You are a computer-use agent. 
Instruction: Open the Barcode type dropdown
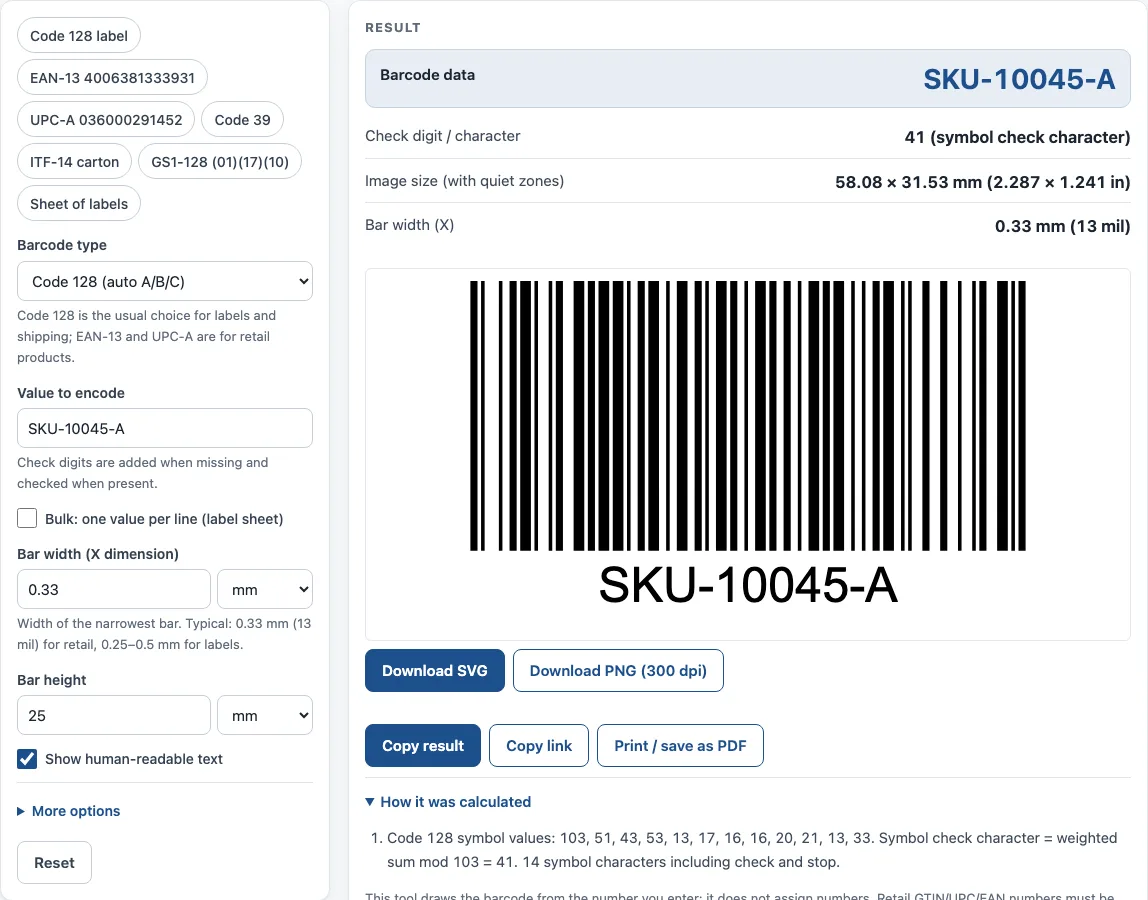click(x=165, y=281)
